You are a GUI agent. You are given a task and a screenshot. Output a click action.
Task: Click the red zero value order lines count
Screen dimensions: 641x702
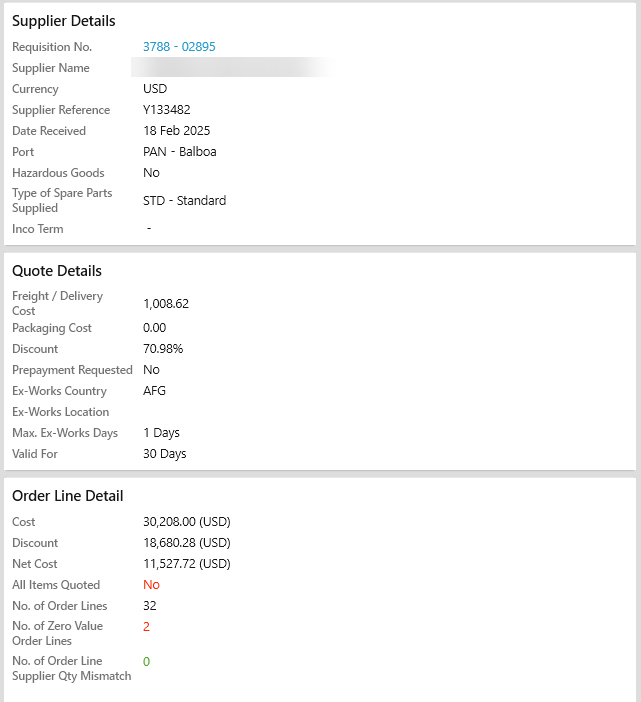point(146,627)
